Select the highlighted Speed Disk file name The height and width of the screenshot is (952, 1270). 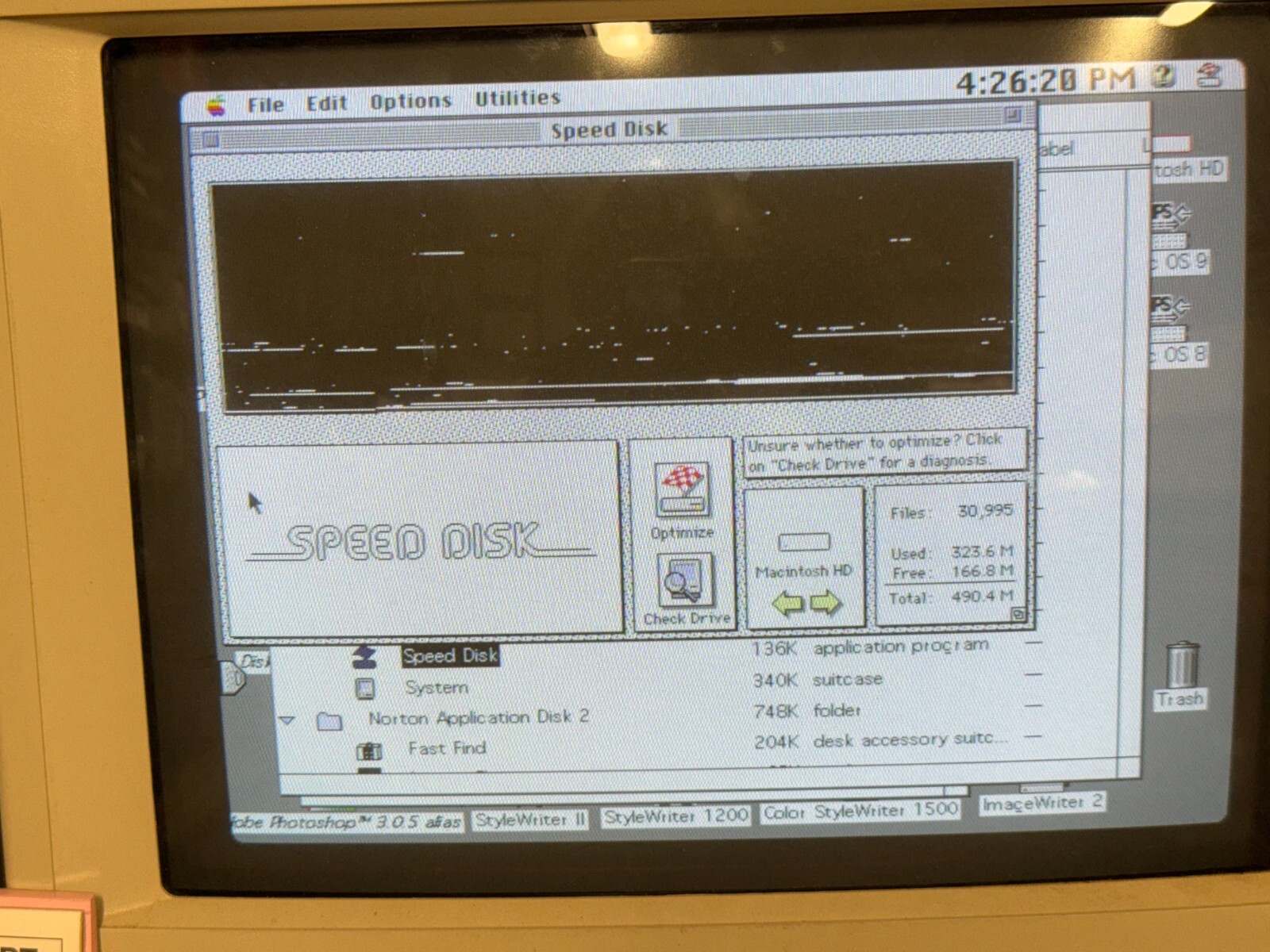(450, 655)
